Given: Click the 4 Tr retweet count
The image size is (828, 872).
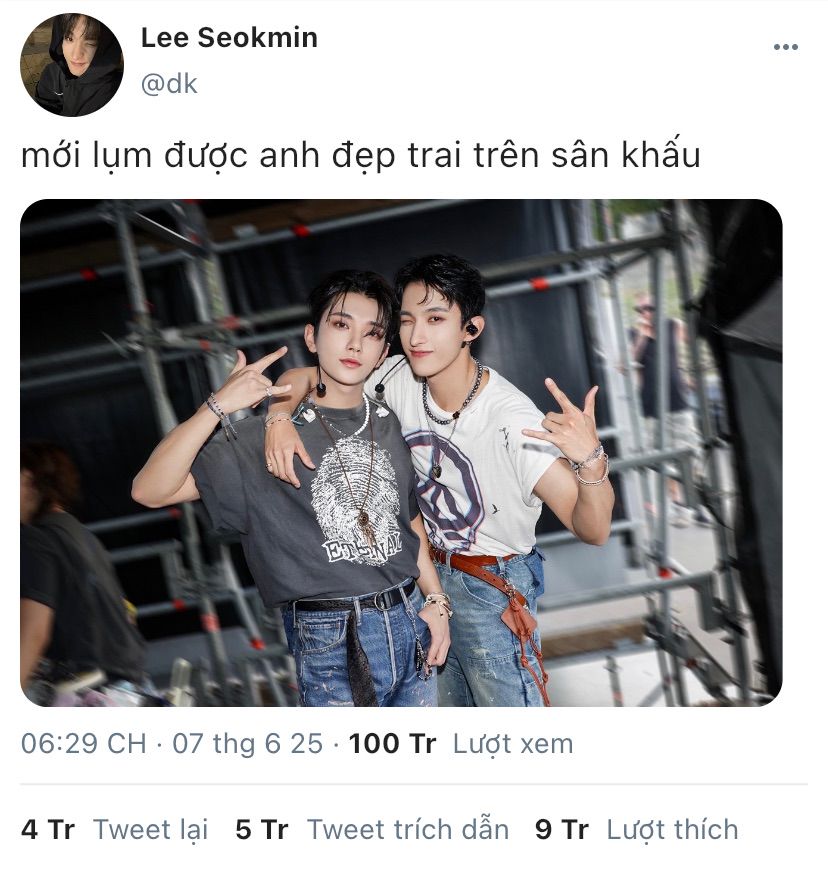Looking at the screenshot, I should (48, 829).
